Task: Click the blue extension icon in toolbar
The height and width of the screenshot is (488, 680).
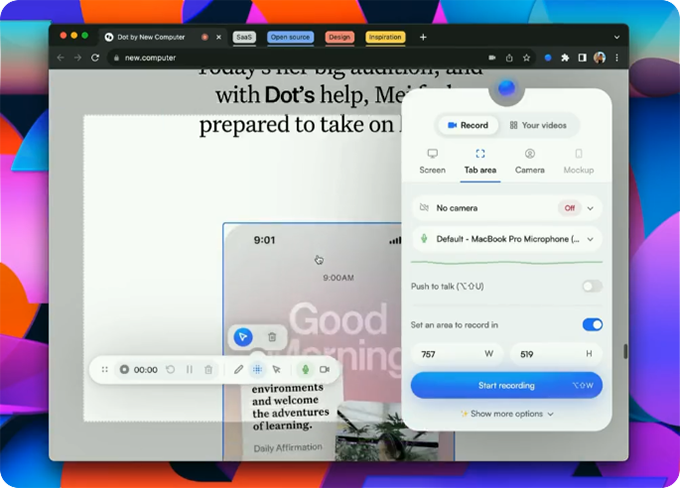Action: [x=548, y=58]
